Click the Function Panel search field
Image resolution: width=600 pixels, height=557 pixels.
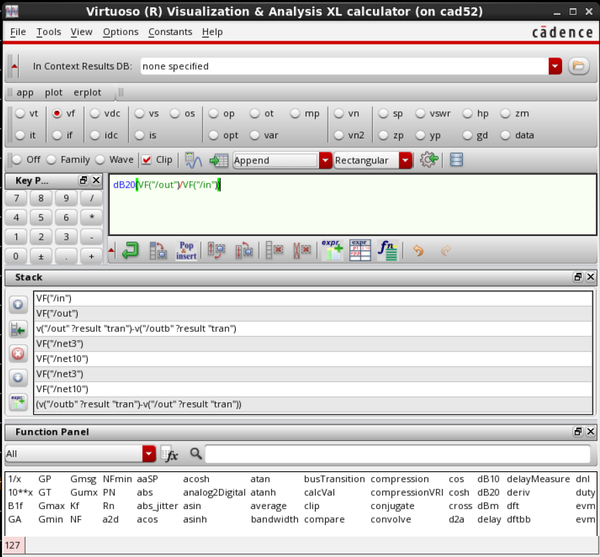click(x=400, y=454)
